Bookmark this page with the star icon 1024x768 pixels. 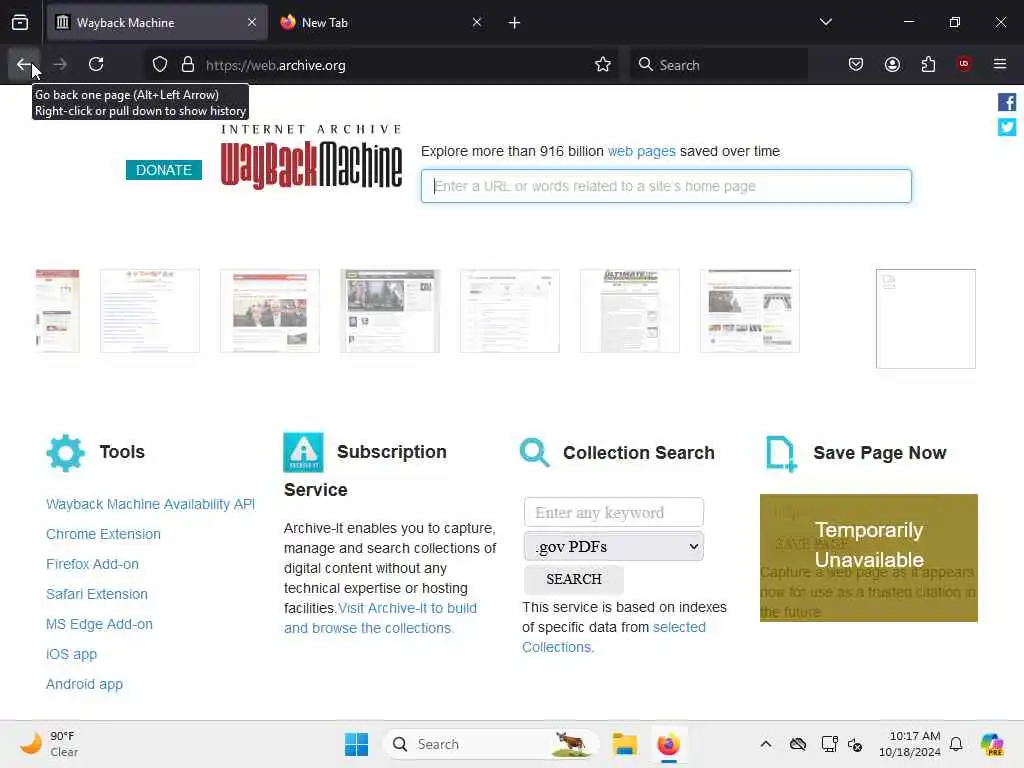tap(603, 64)
